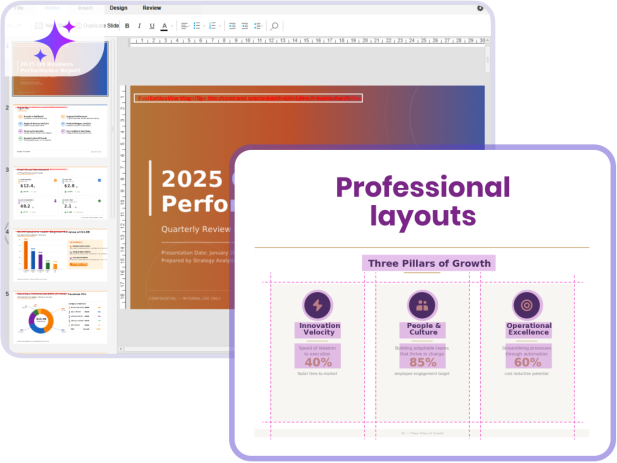Select slide 4 thumbnail with bar chart

click(60, 255)
